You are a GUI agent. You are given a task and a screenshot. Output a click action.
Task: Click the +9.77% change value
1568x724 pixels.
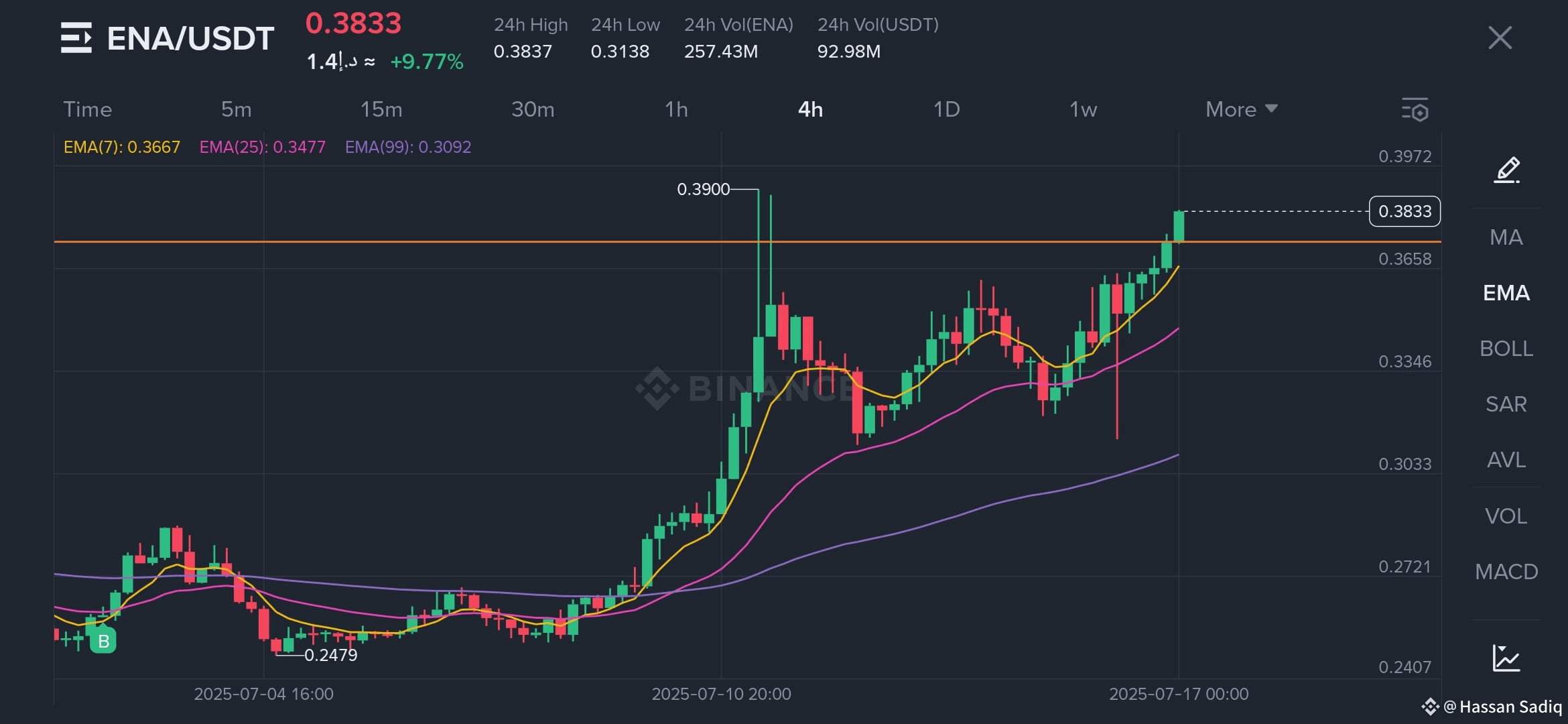pyautogui.click(x=427, y=62)
